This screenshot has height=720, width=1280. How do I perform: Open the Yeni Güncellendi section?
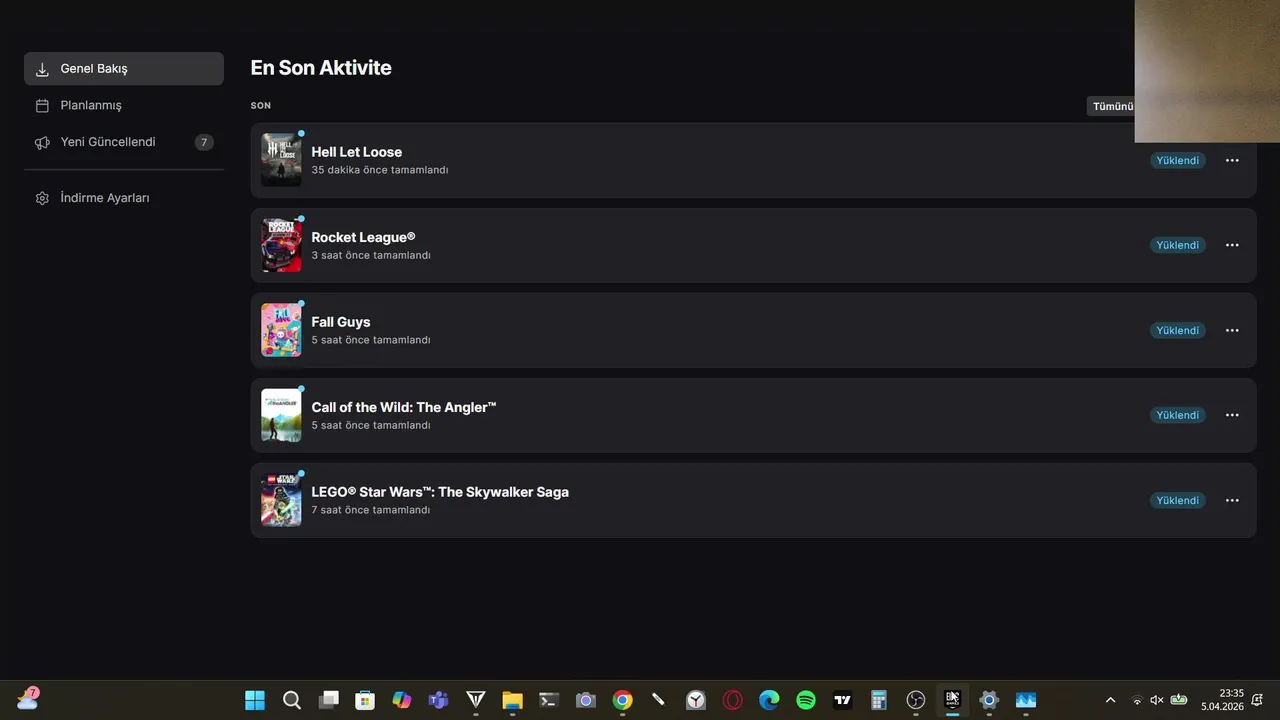point(124,142)
